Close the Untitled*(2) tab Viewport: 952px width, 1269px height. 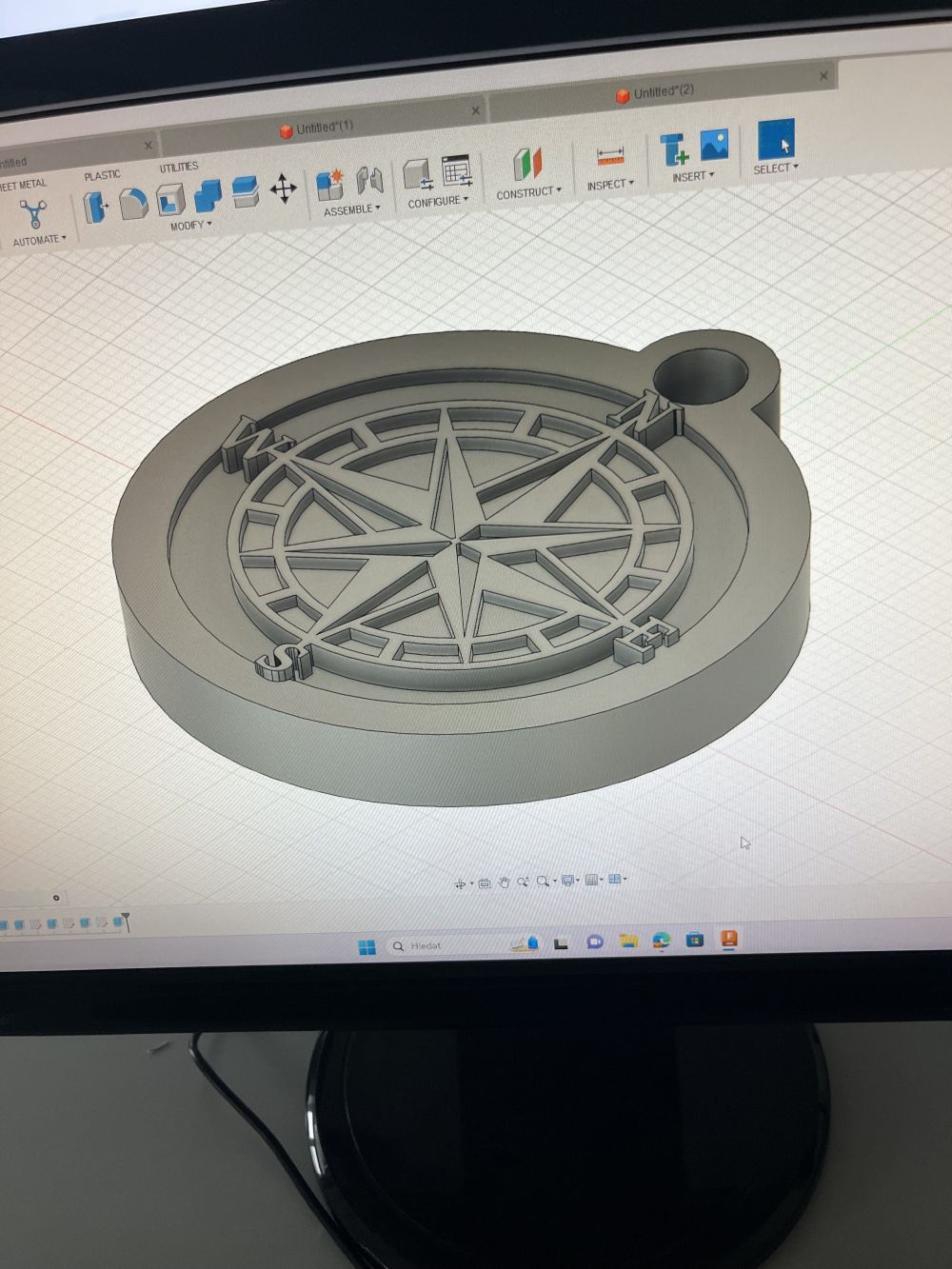tap(823, 75)
